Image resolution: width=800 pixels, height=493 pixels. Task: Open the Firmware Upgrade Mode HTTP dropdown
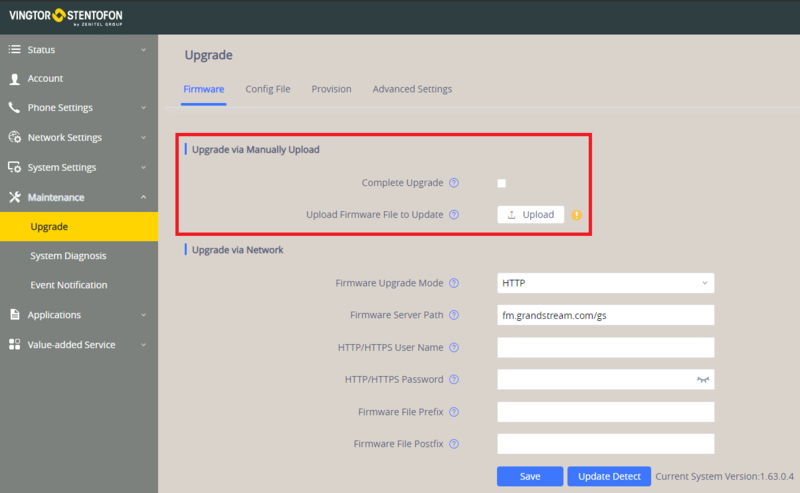pos(606,283)
